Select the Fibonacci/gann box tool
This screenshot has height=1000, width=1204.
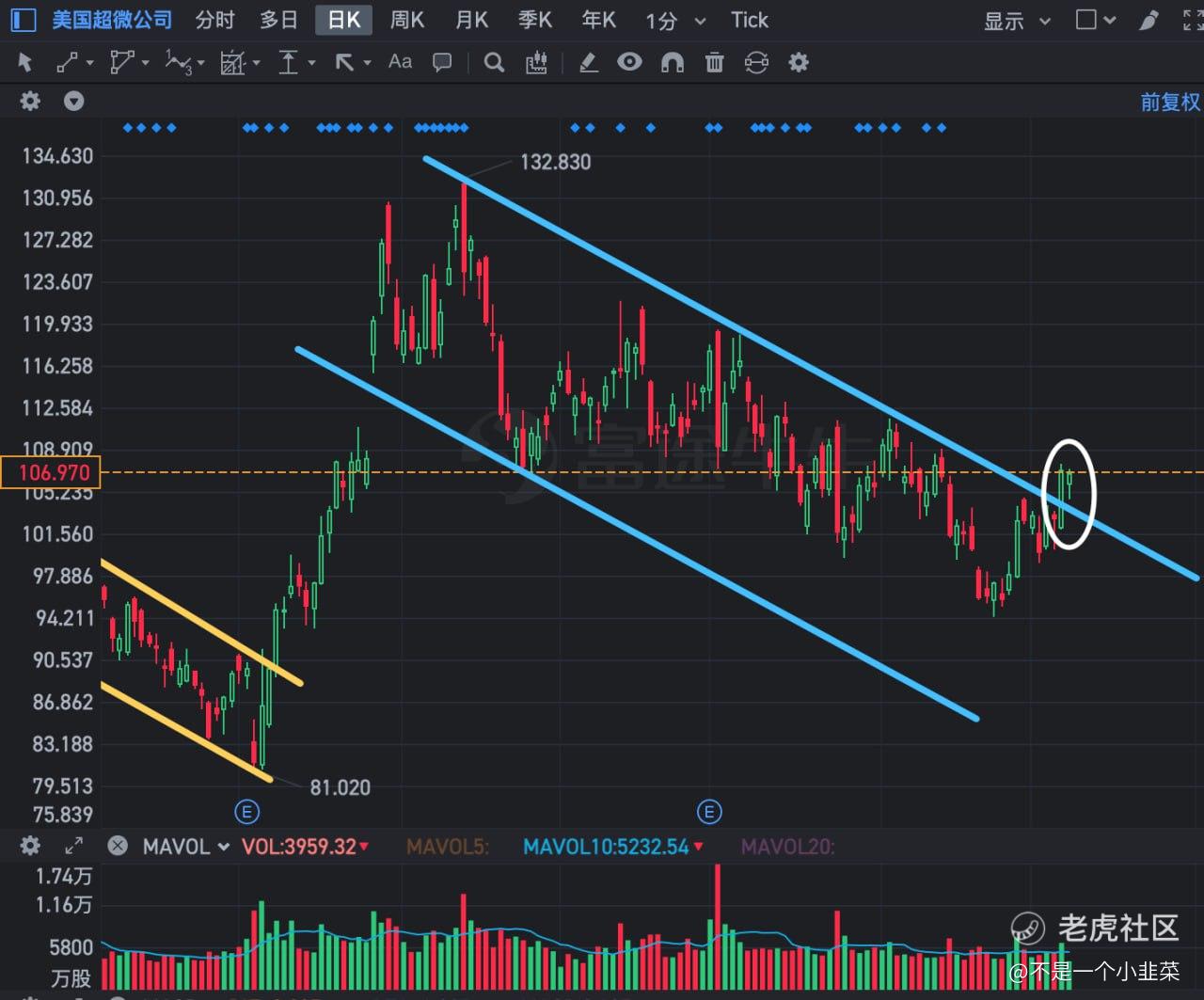pyautogui.click(x=232, y=63)
